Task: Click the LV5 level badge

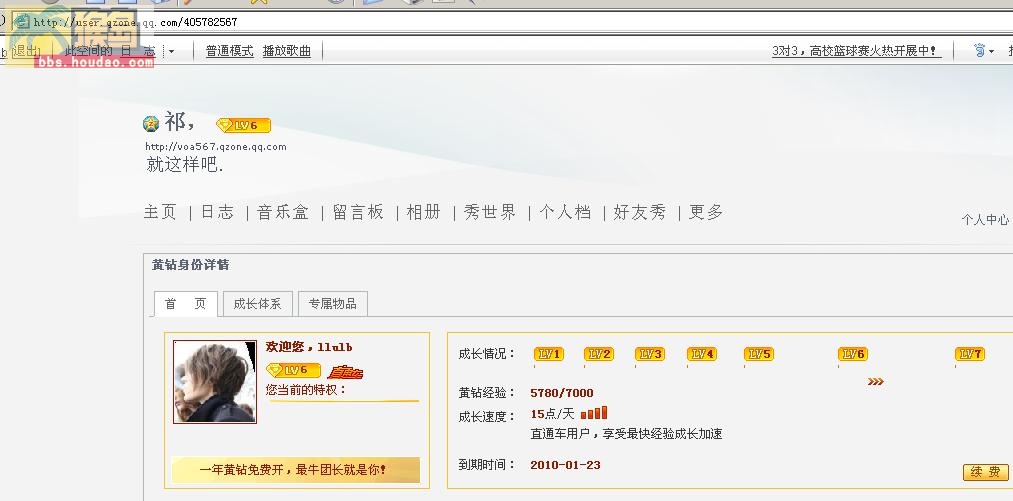Action: (x=758, y=354)
